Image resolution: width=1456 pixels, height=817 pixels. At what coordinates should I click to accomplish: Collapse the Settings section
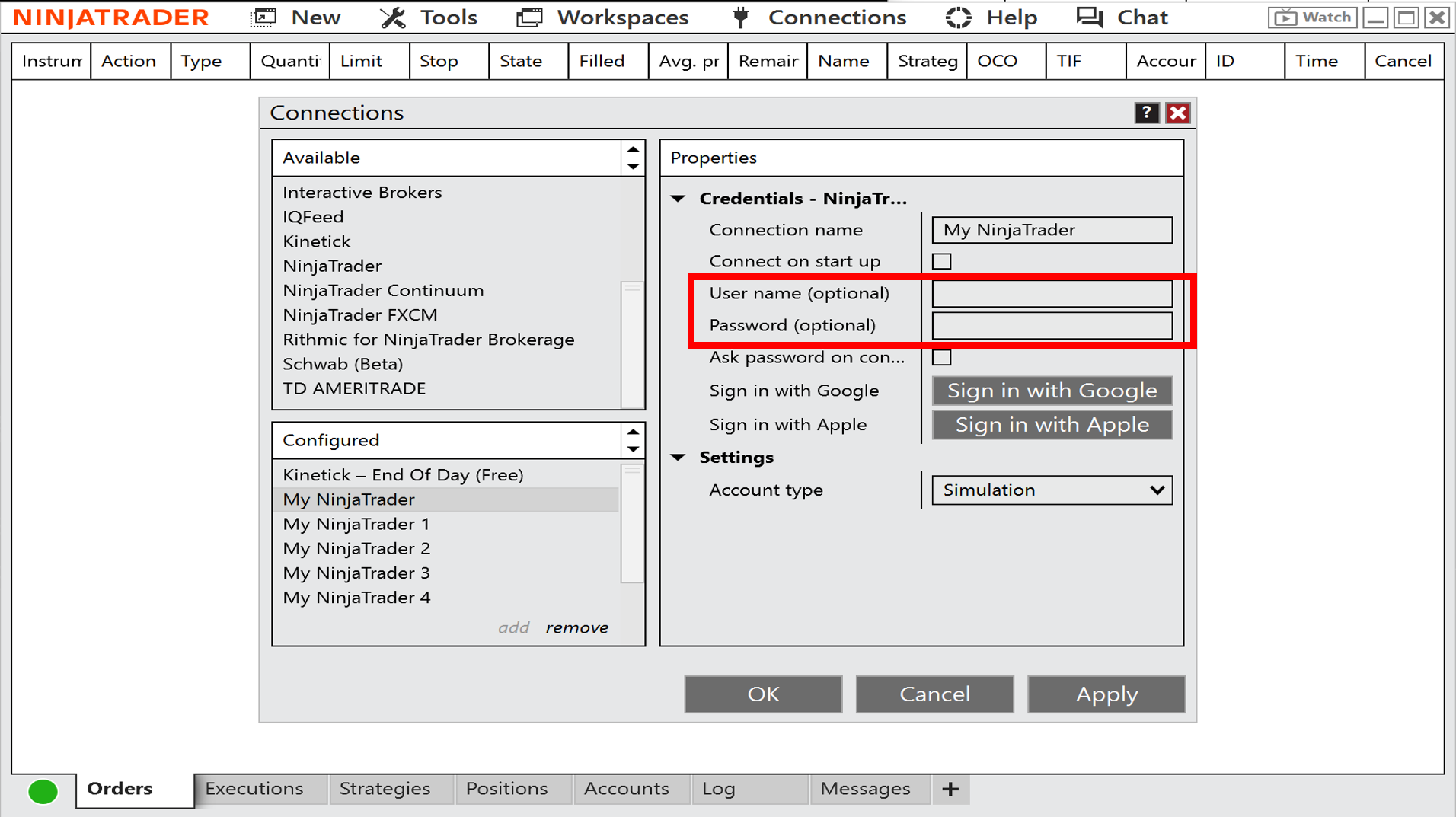(x=678, y=457)
